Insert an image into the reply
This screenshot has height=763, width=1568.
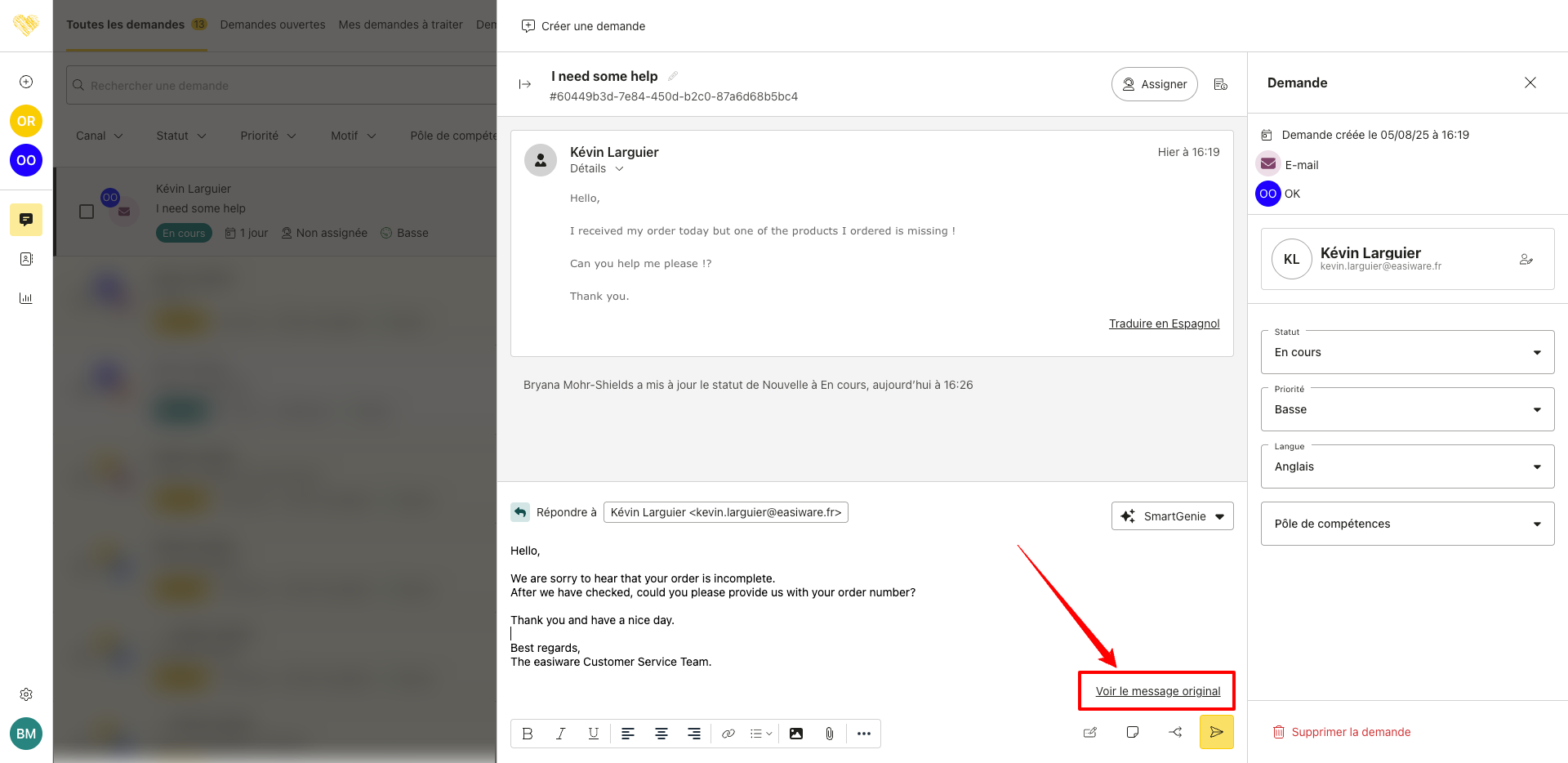pos(795,734)
